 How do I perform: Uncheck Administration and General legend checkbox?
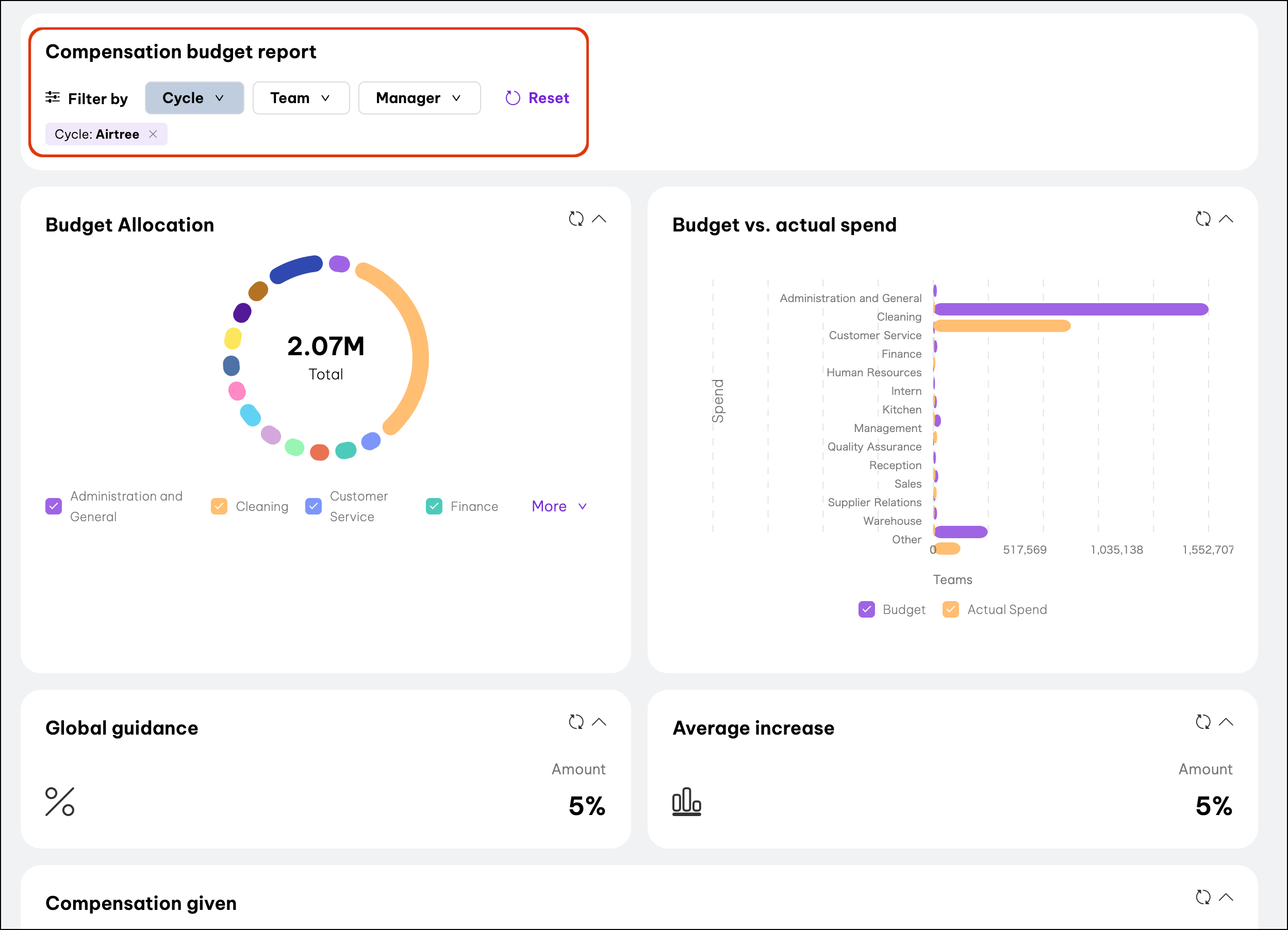pyautogui.click(x=54, y=506)
